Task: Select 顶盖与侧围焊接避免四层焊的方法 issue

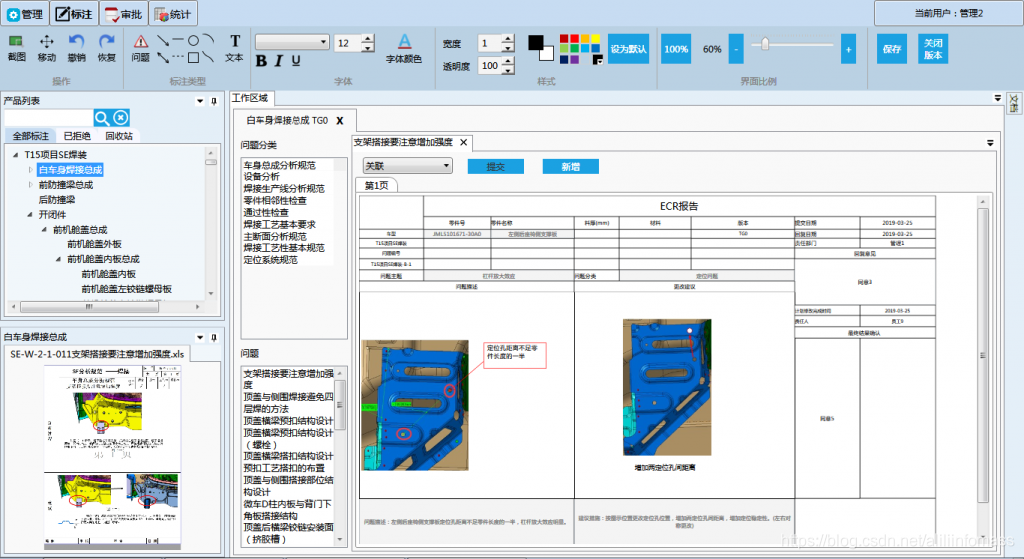Action: pos(289,403)
